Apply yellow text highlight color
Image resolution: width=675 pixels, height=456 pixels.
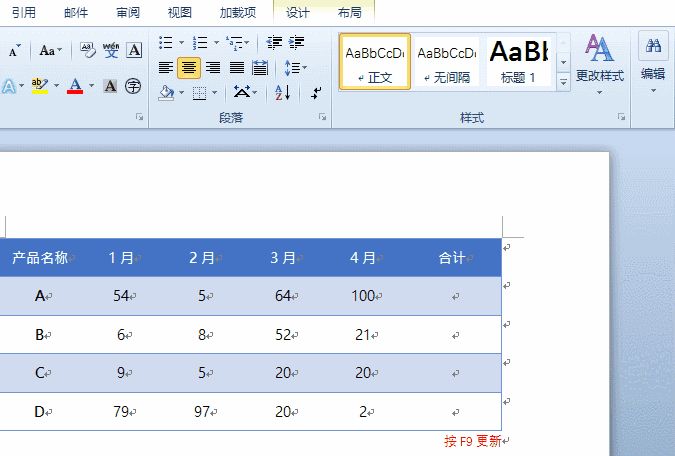(40, 86)
